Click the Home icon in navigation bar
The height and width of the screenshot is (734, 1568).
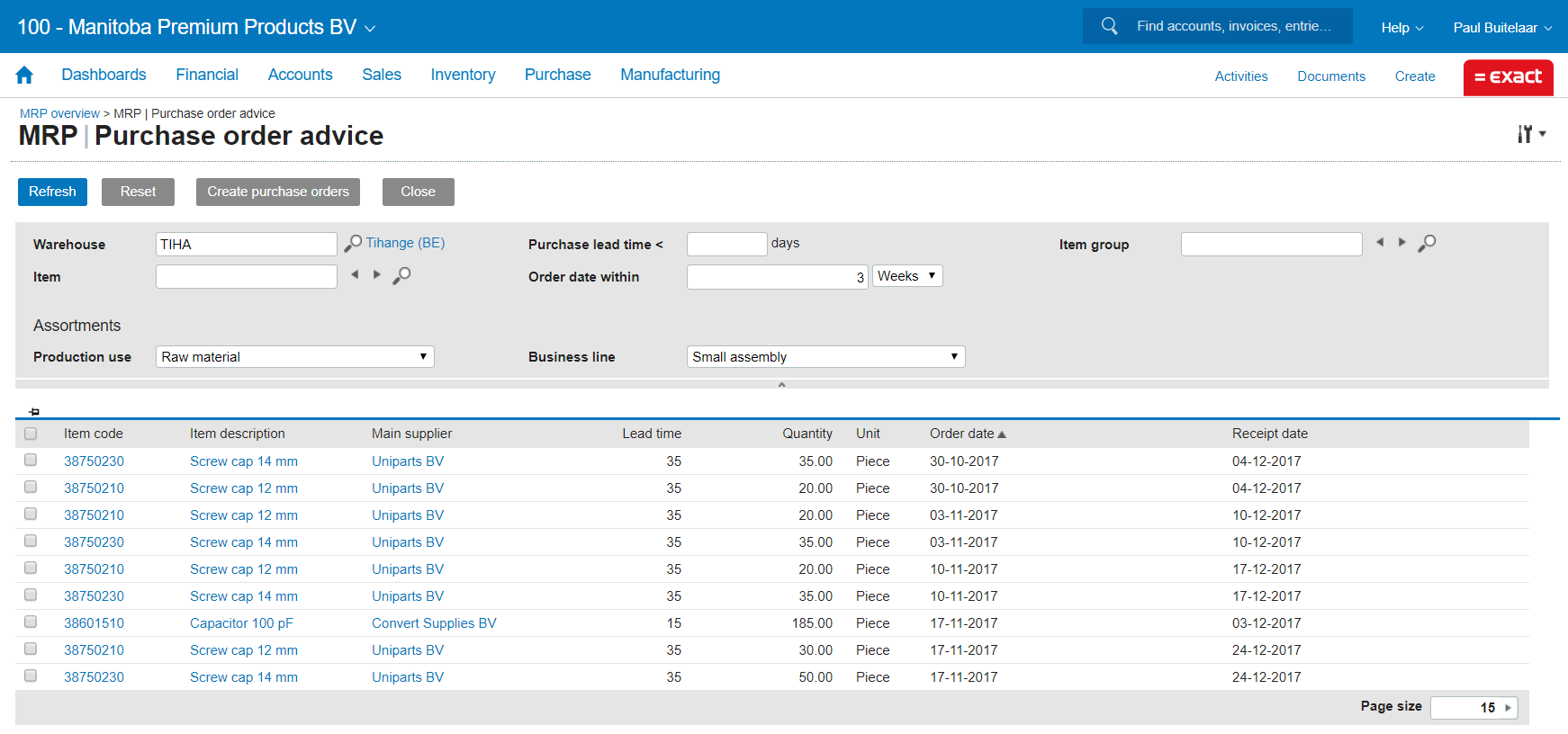point(24,76)
